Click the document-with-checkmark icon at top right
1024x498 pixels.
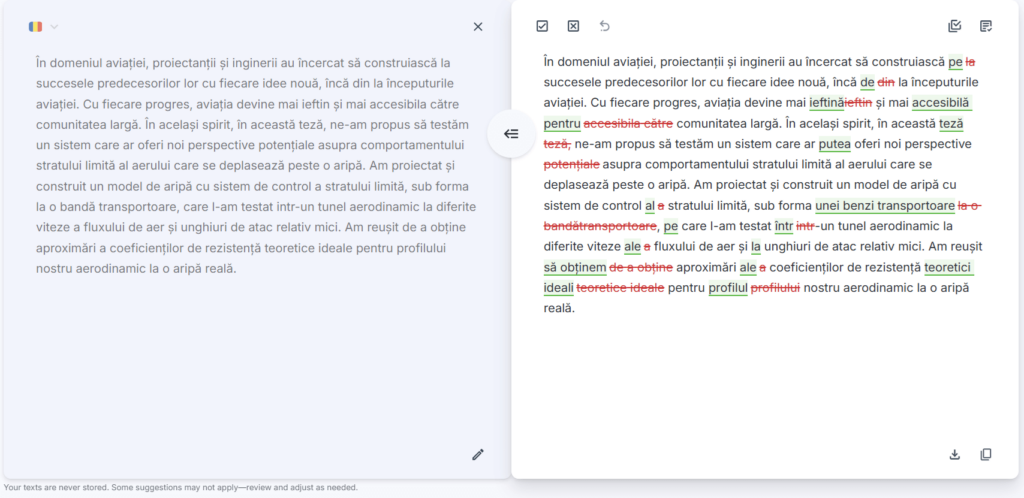(986, 26)
